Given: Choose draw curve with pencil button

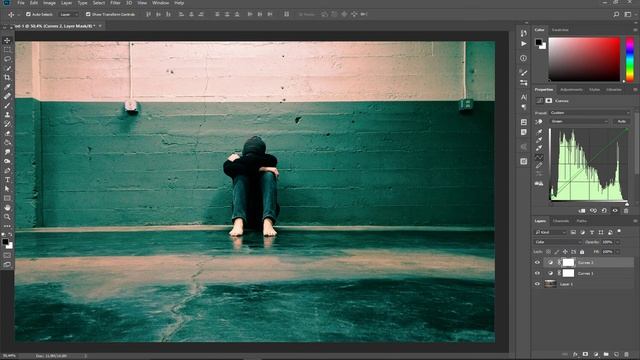Looking at the screenshot, I should pyautogui.click(x=539, y=166).
